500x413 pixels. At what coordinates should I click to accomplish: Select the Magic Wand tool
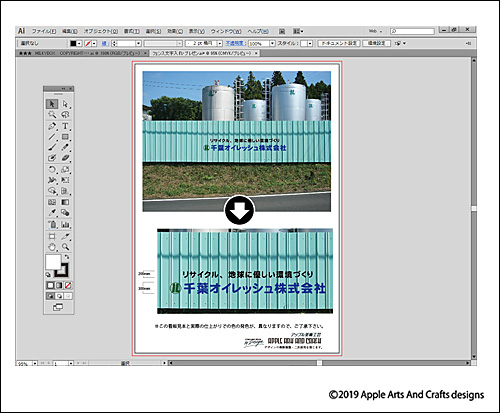52,115
